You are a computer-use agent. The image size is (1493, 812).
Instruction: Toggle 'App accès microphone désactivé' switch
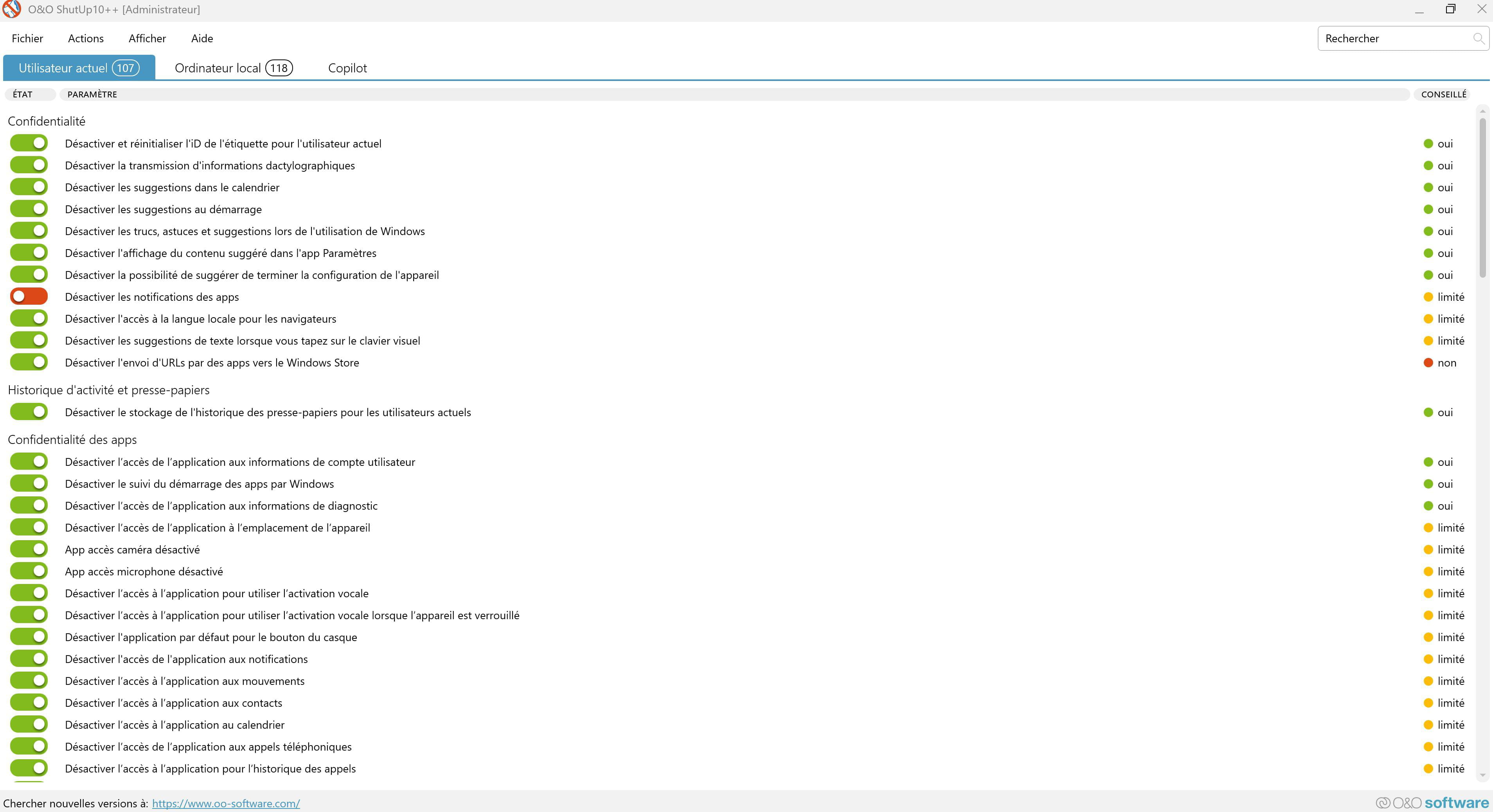[x=29, y=571]
